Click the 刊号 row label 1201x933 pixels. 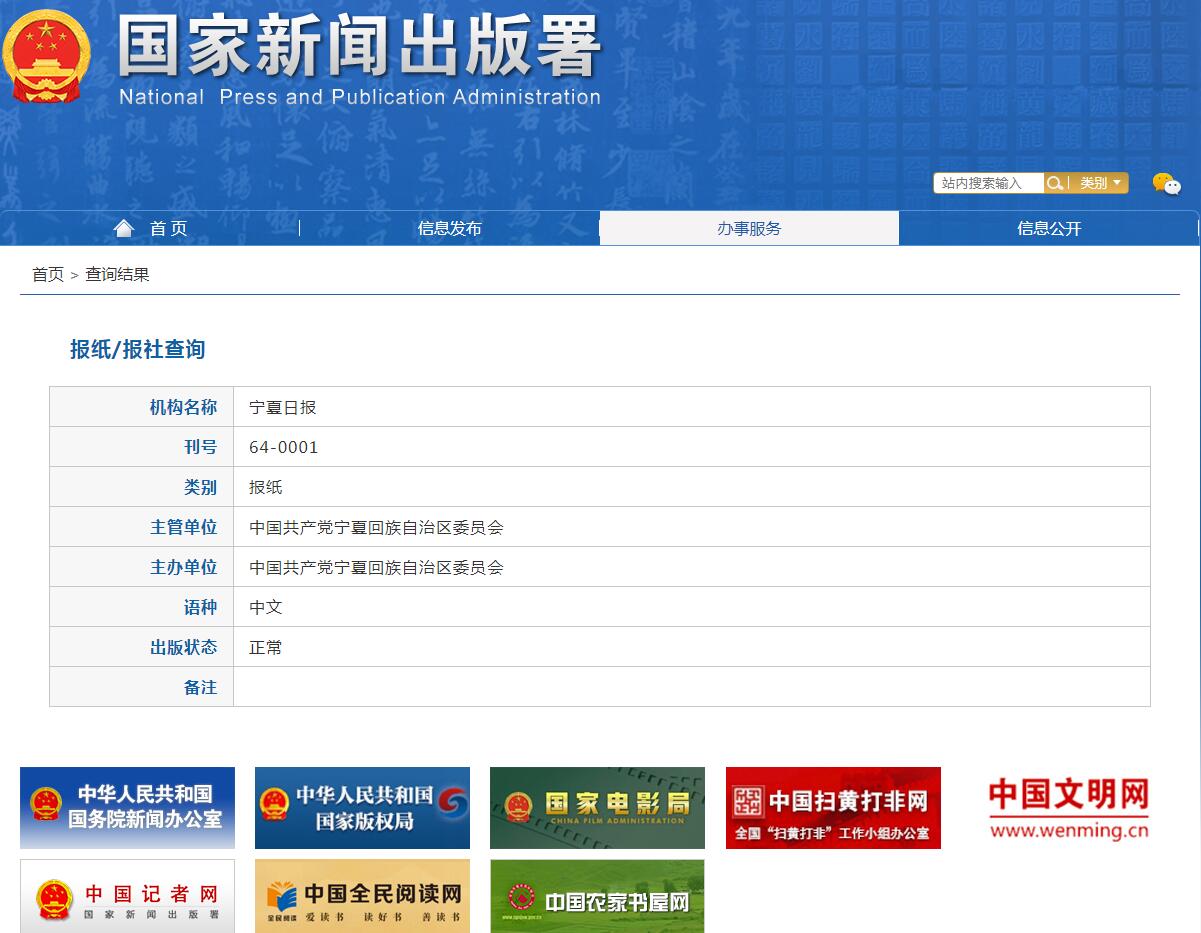200,447
